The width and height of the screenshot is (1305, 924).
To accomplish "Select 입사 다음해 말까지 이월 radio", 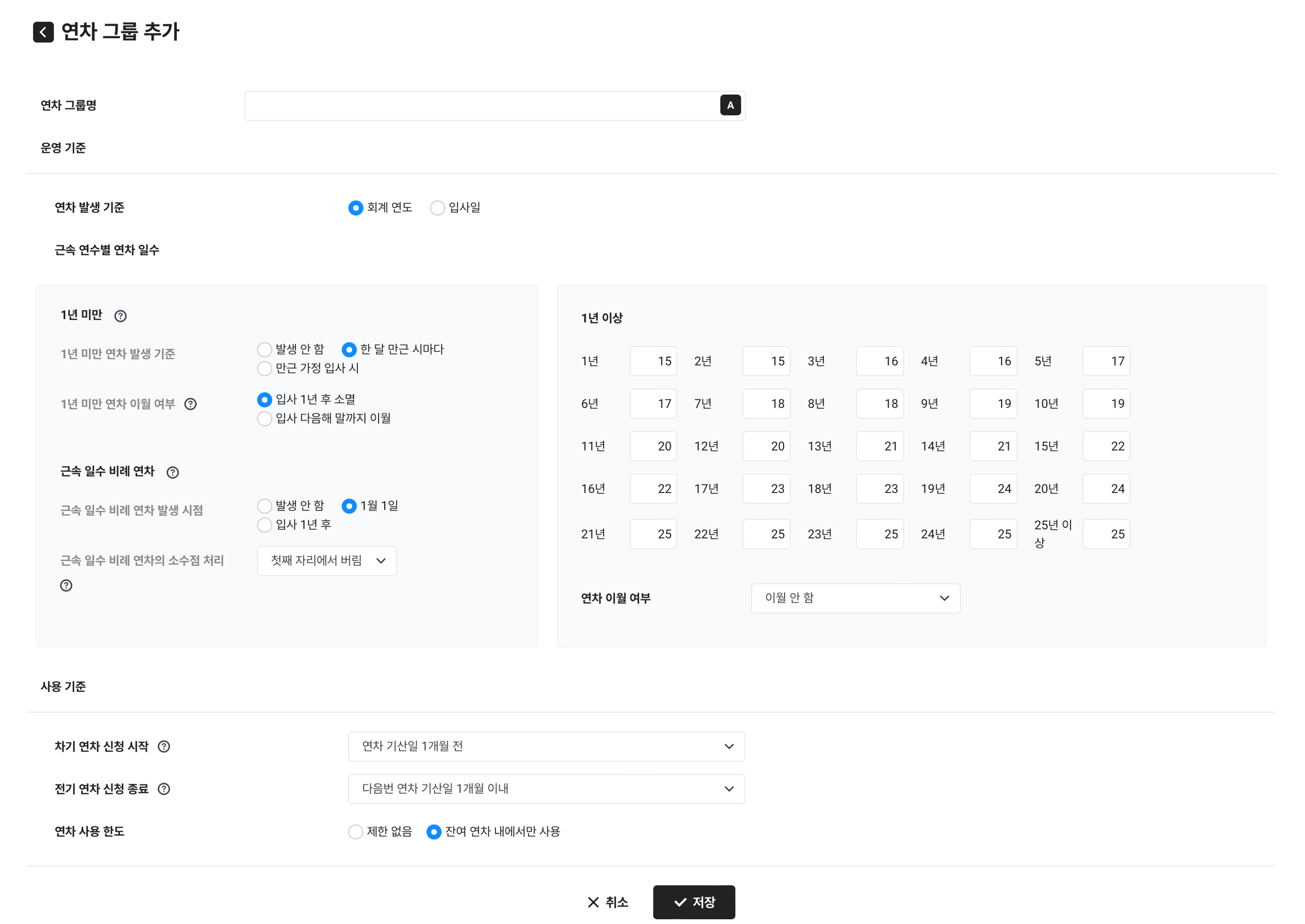I will 265,419.
